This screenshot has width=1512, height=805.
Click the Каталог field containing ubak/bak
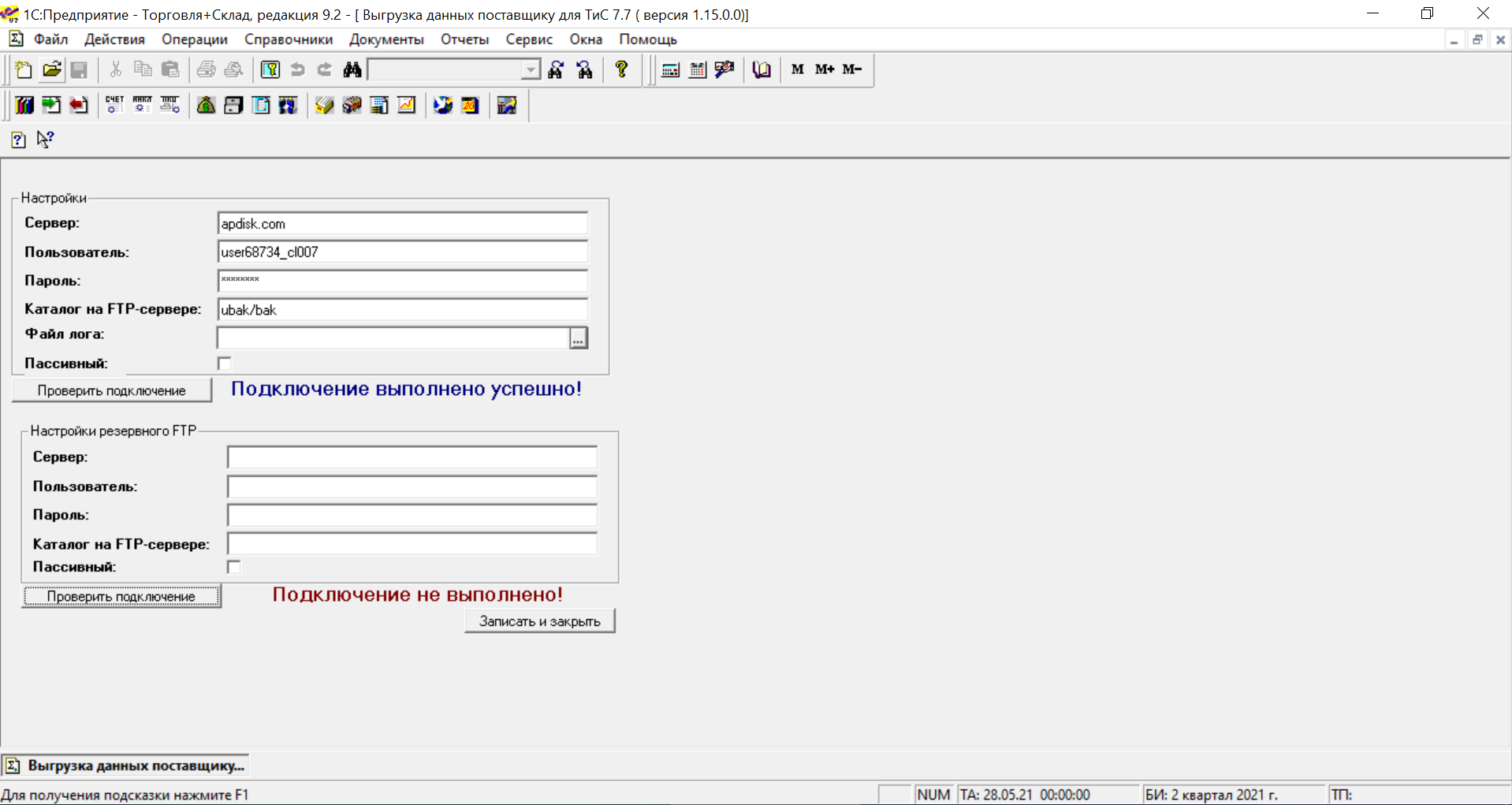402,310
